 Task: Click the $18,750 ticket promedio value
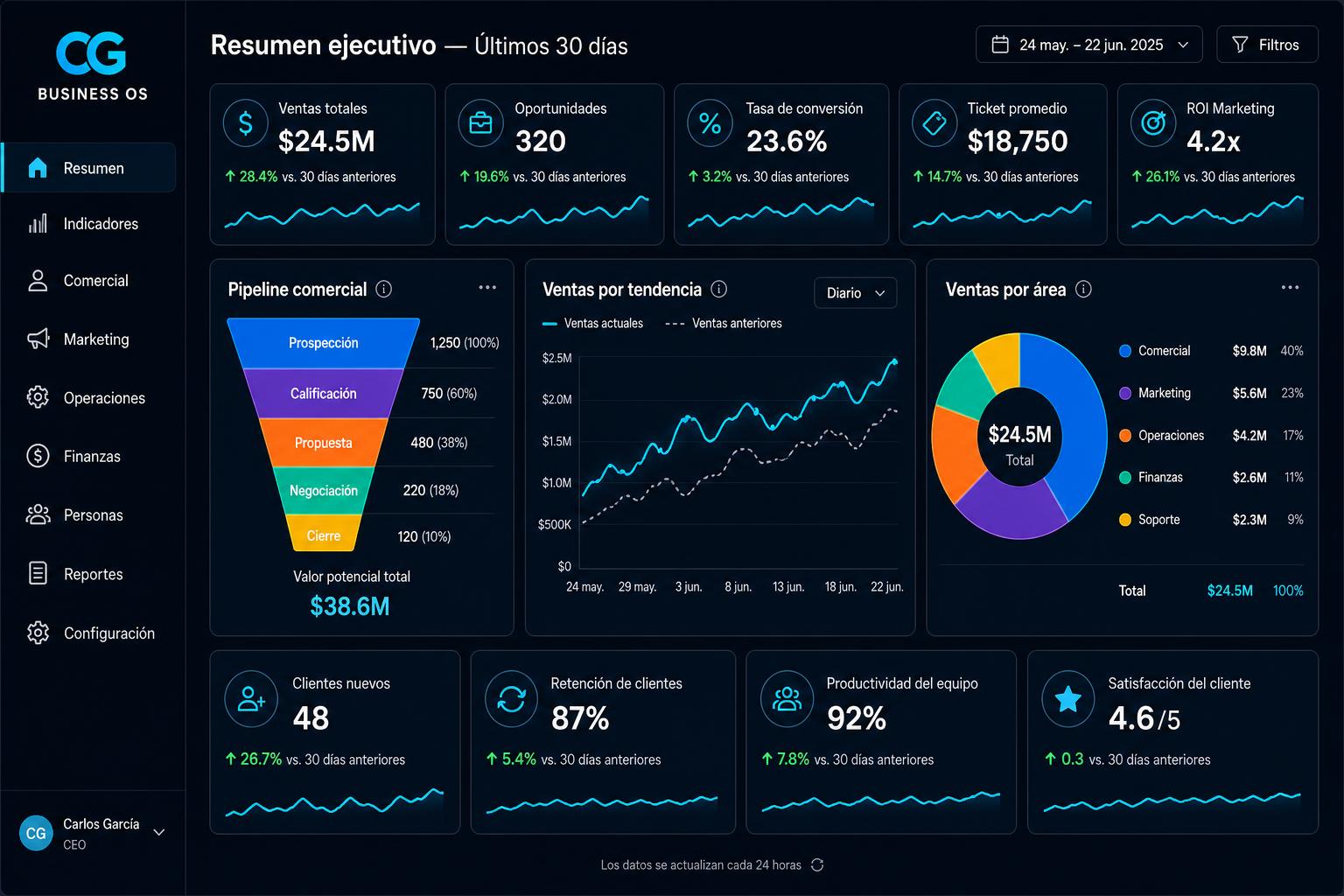coord(1018,141)
